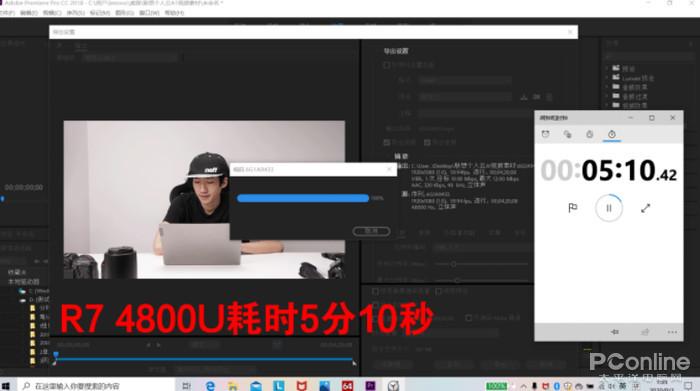700x391 pixels.
Task: Open the McAfee icon on the taskbar
Action: [x=302, y=385]
